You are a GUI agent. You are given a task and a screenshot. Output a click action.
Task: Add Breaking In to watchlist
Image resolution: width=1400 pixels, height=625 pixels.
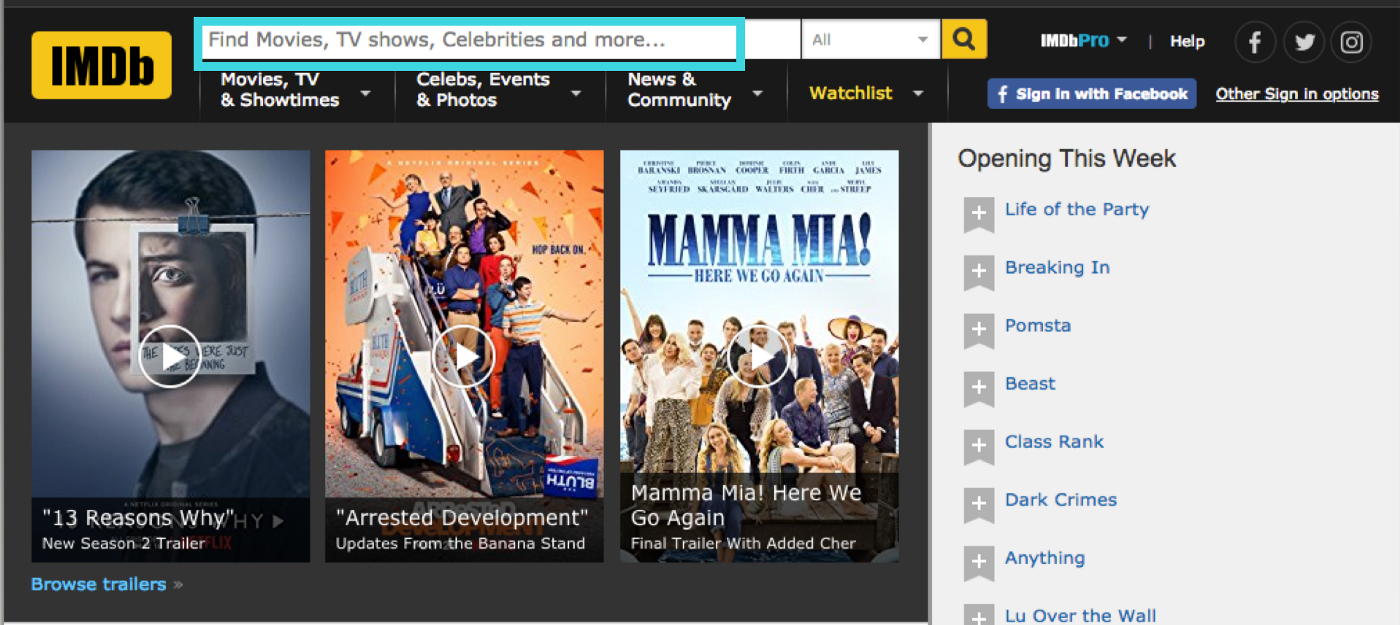[x=979, y=272]
